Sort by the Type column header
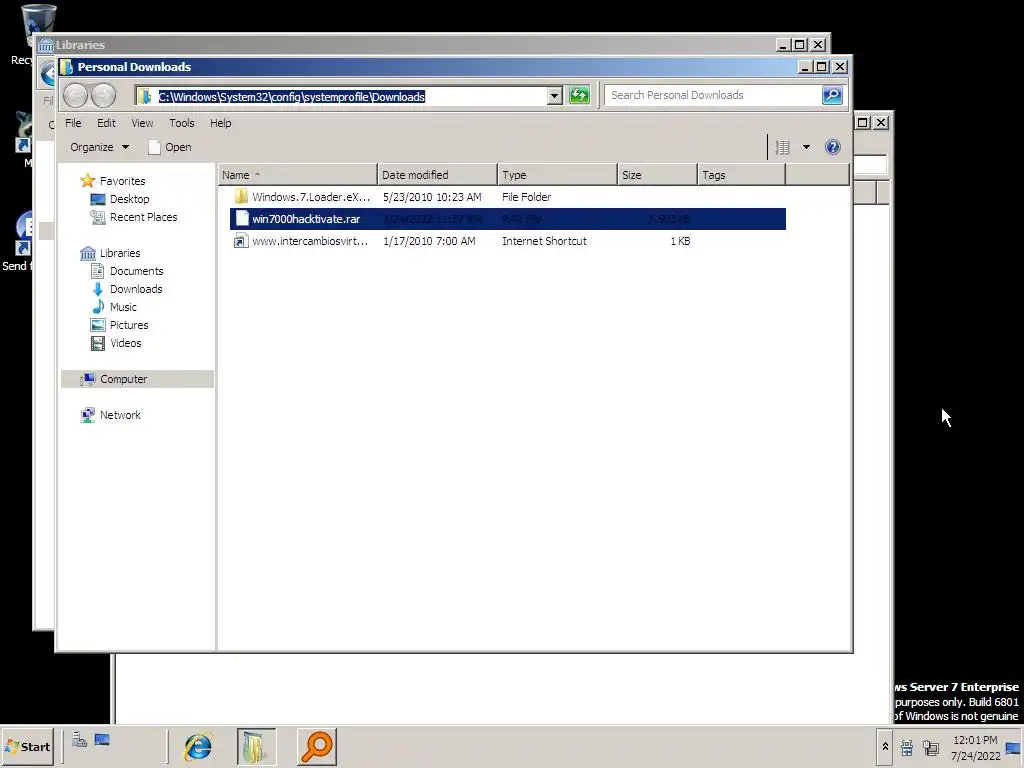 tap(558, 175)
